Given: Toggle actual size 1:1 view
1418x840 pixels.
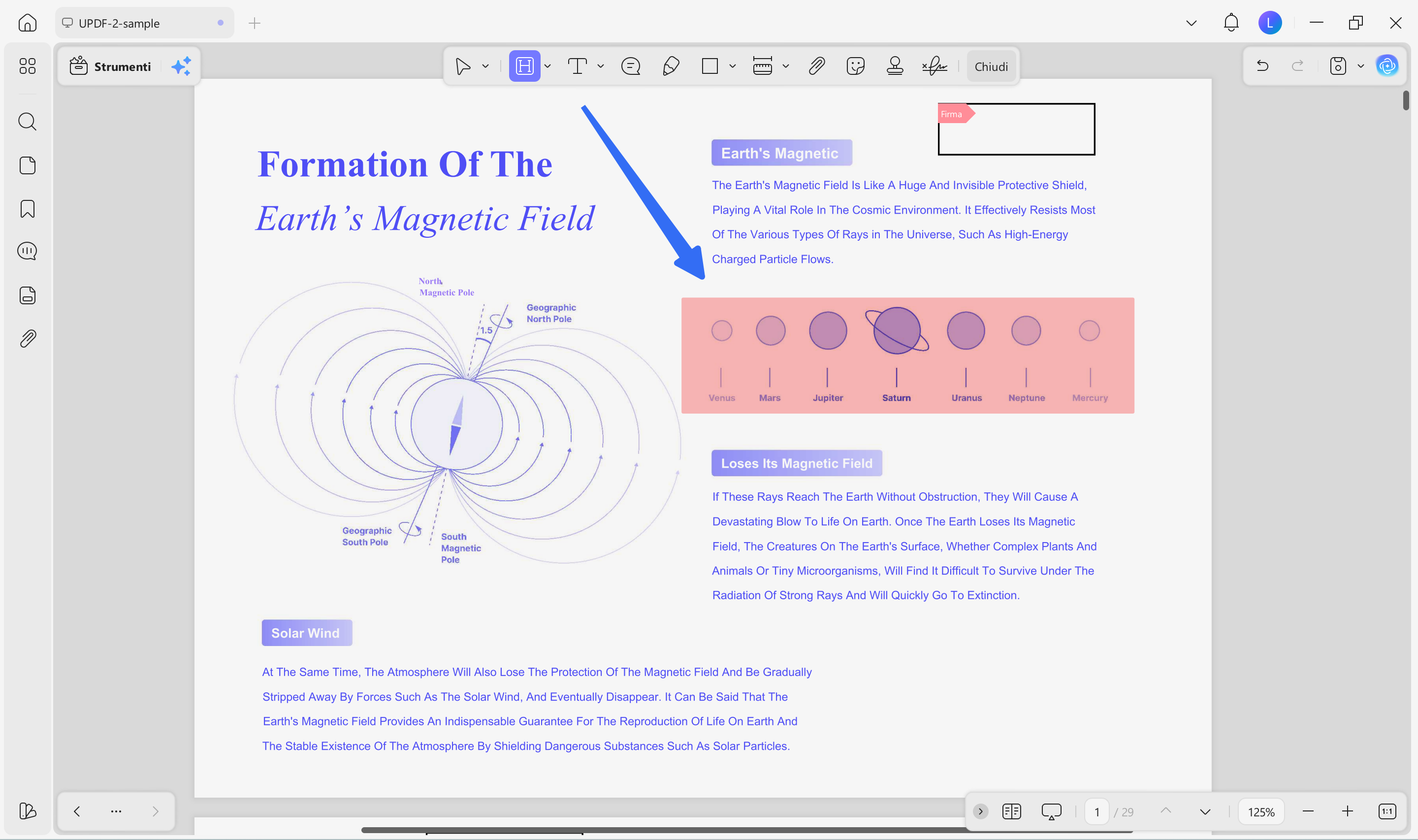Looking at the screenshot, I should click(x=1387, y=811).
